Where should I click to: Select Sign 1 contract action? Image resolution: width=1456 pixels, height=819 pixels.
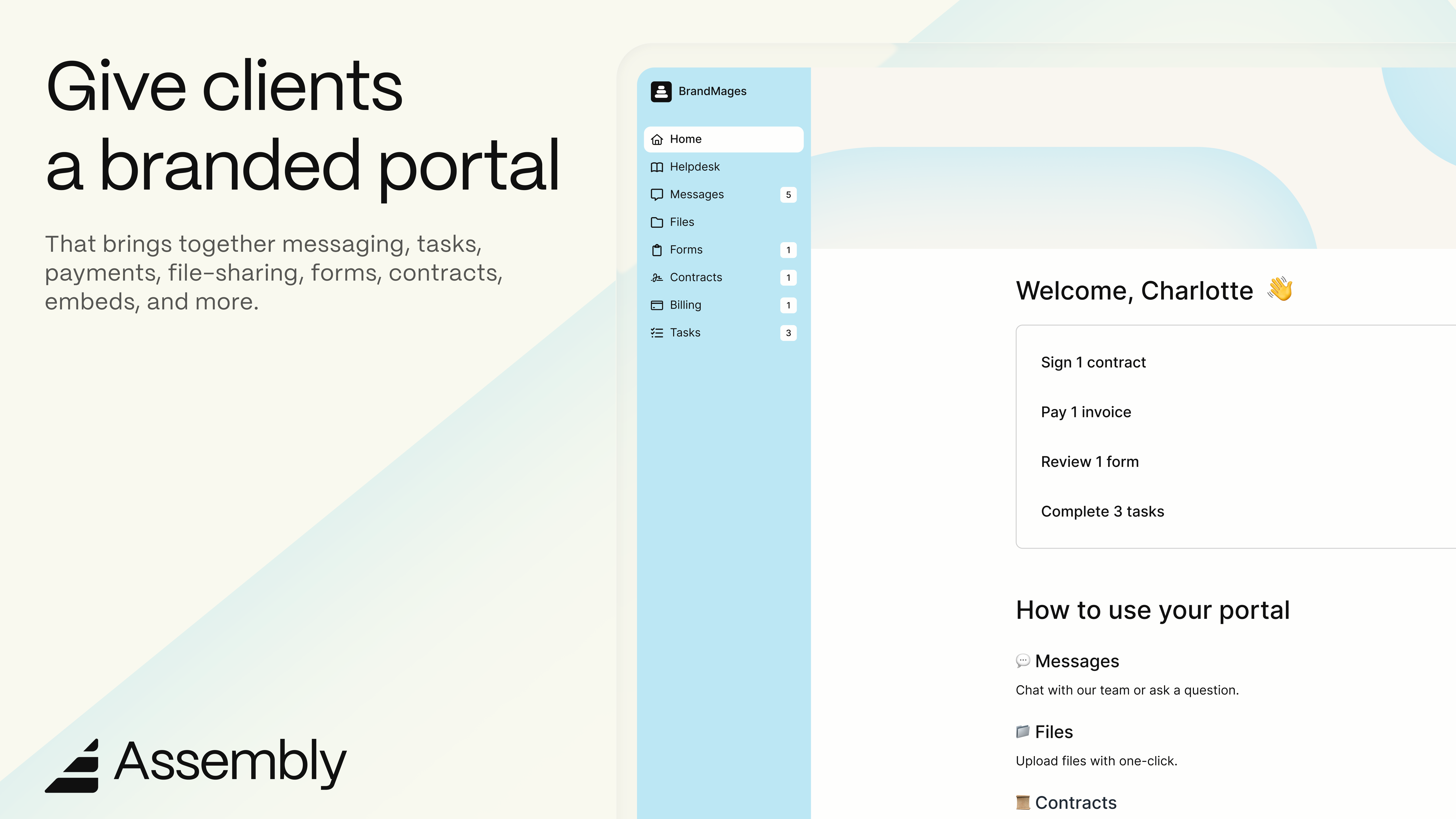click(1093, 362)
